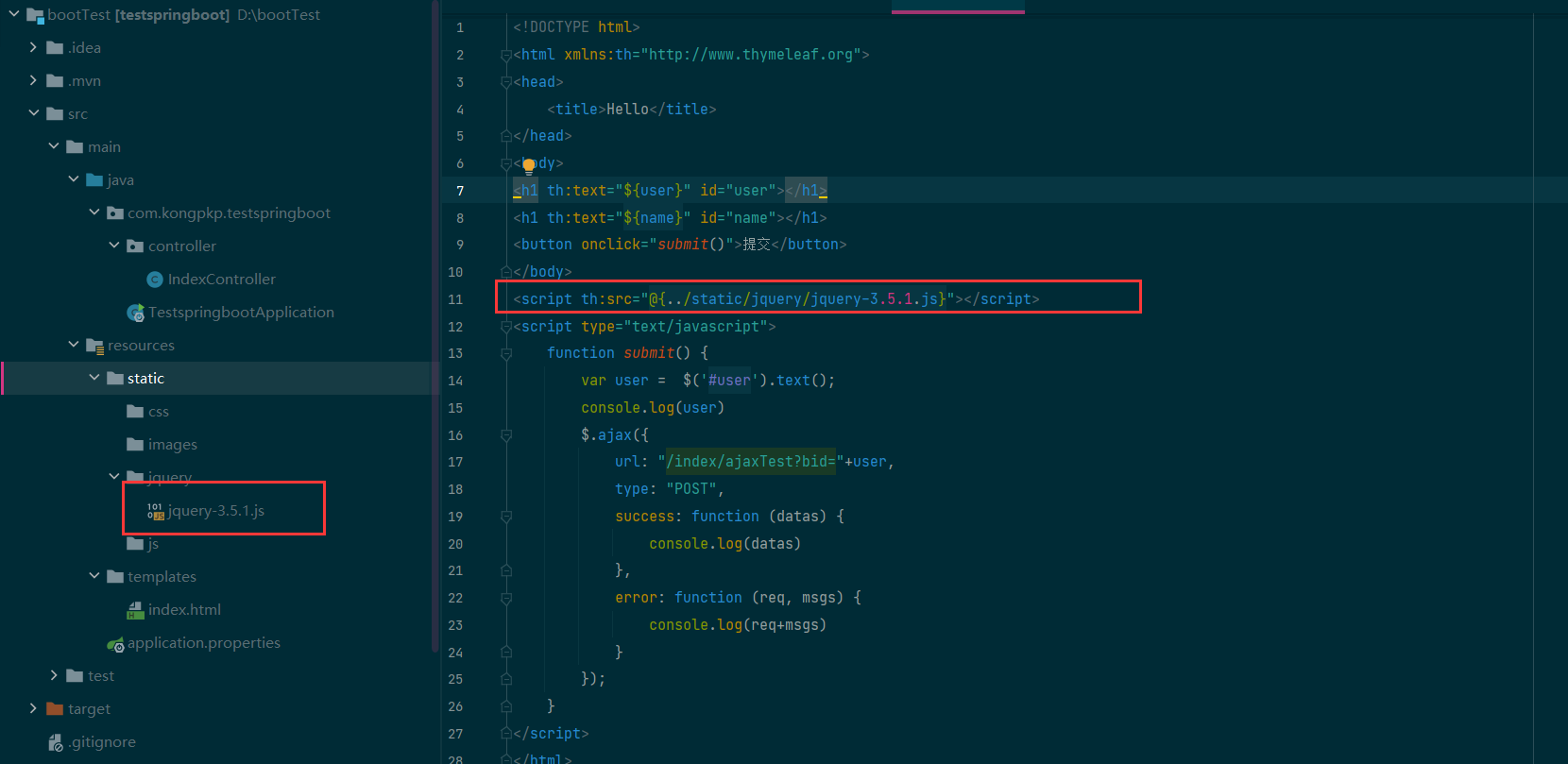Click the templates folder icon
The width and height of the screenshot is (1568, 764).
click(115, 577)
